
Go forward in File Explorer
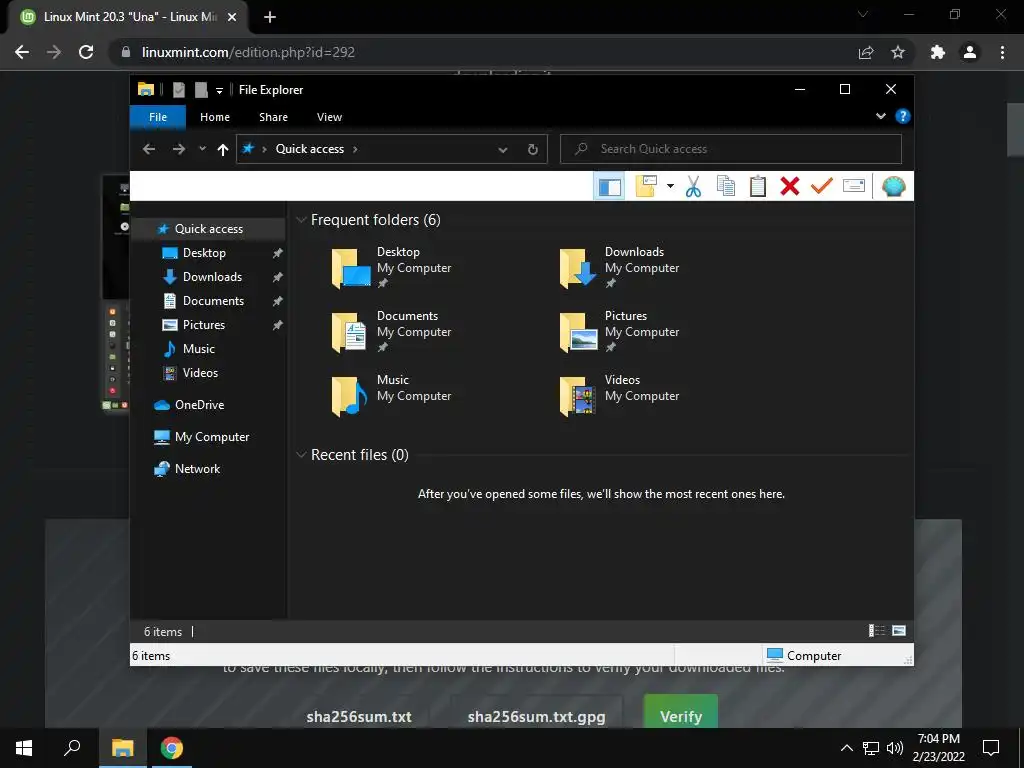click(x=178, y=149)
